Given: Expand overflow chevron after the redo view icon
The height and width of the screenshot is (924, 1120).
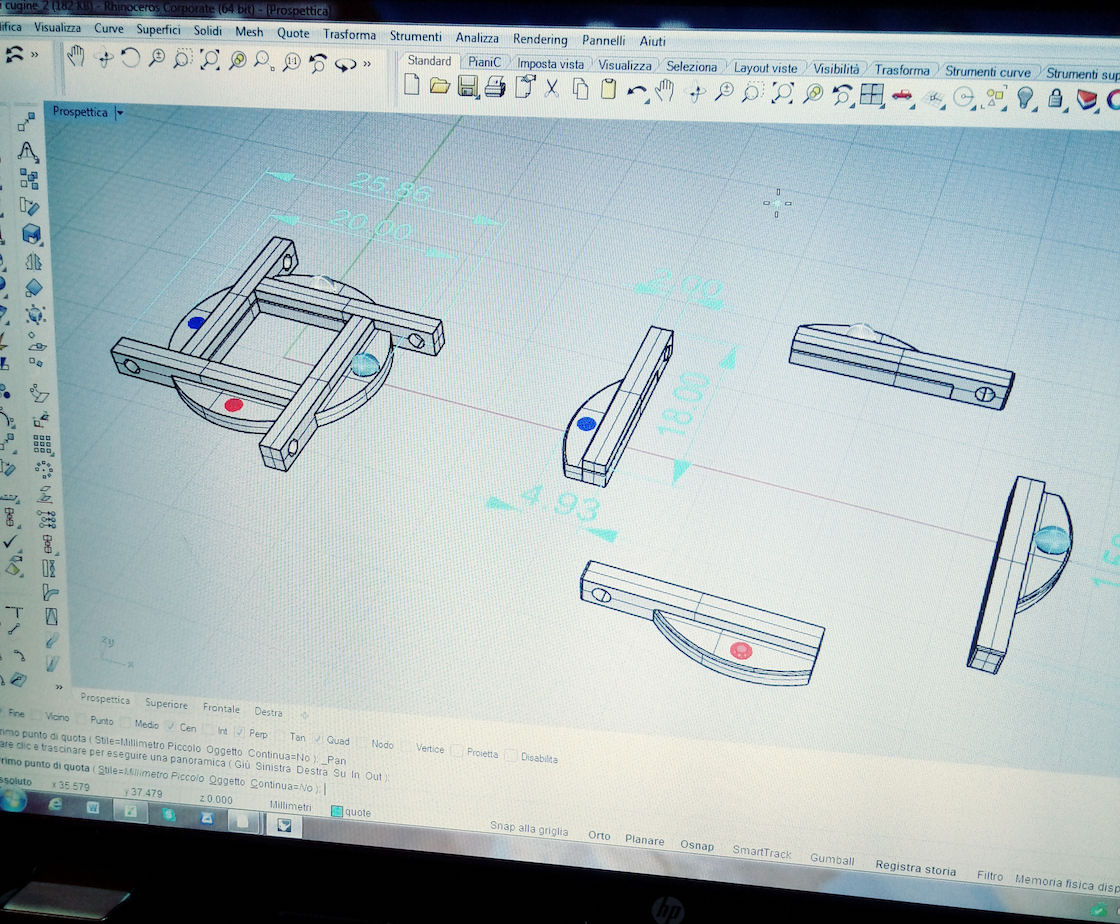Looking at the screenshot, I should click(x=367, y=64).
